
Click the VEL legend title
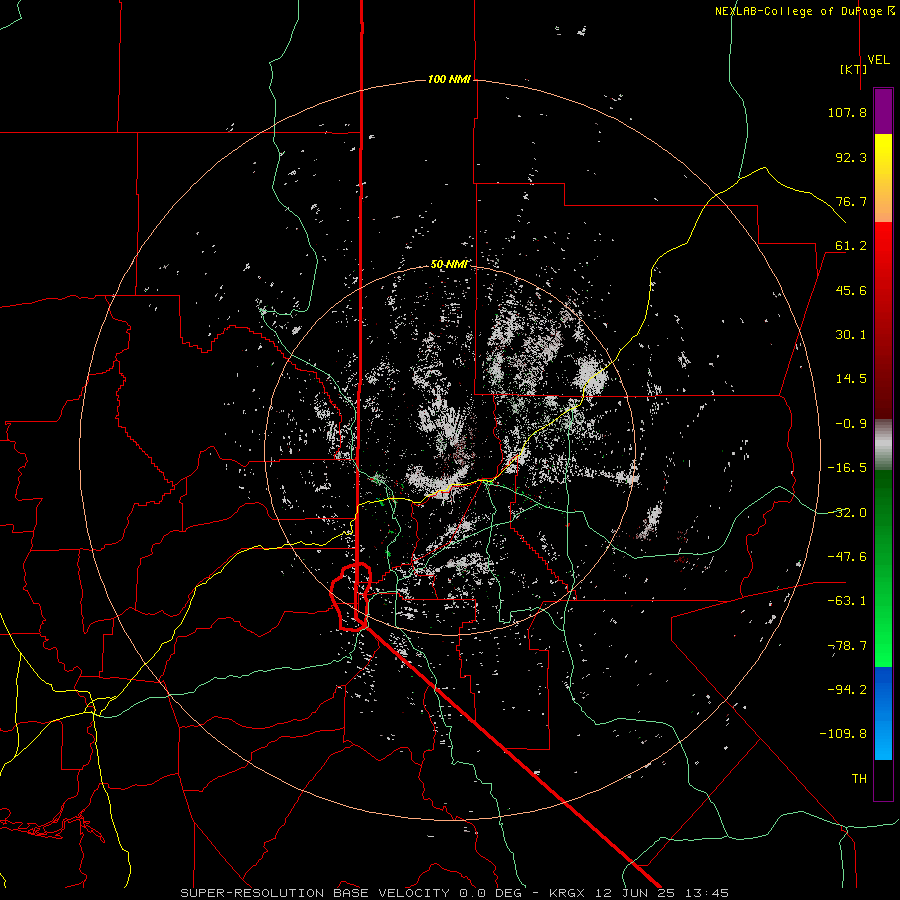tap(878, 60)
